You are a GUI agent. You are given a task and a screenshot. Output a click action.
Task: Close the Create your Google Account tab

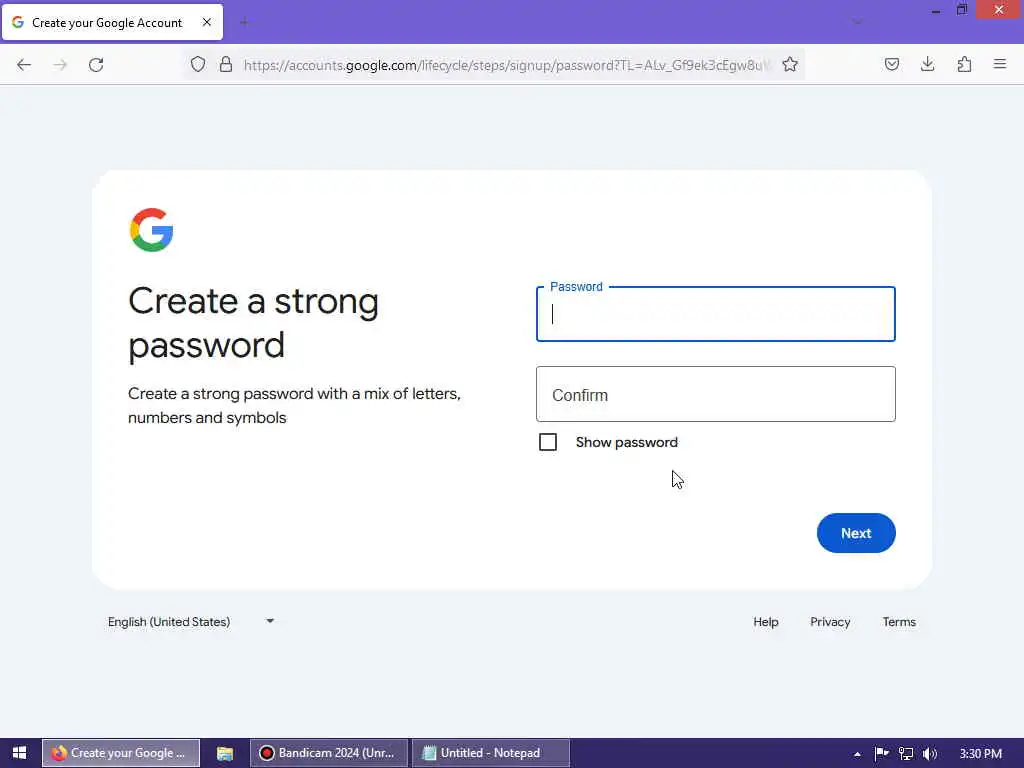click(x=206, y=22)
